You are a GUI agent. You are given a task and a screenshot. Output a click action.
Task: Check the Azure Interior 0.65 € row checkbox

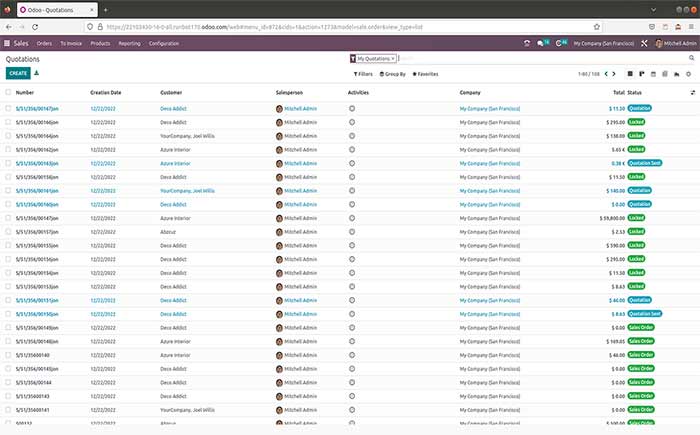(8, 149)
